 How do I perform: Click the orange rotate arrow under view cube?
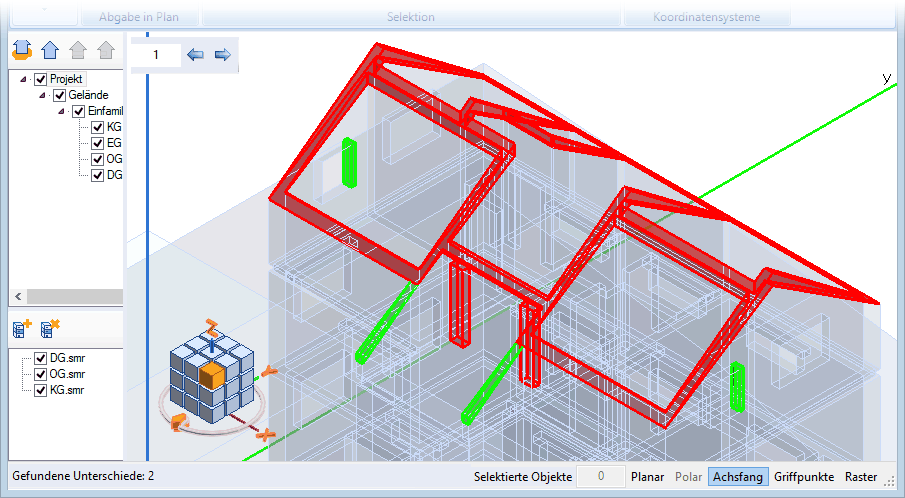(x=179, y=422)
